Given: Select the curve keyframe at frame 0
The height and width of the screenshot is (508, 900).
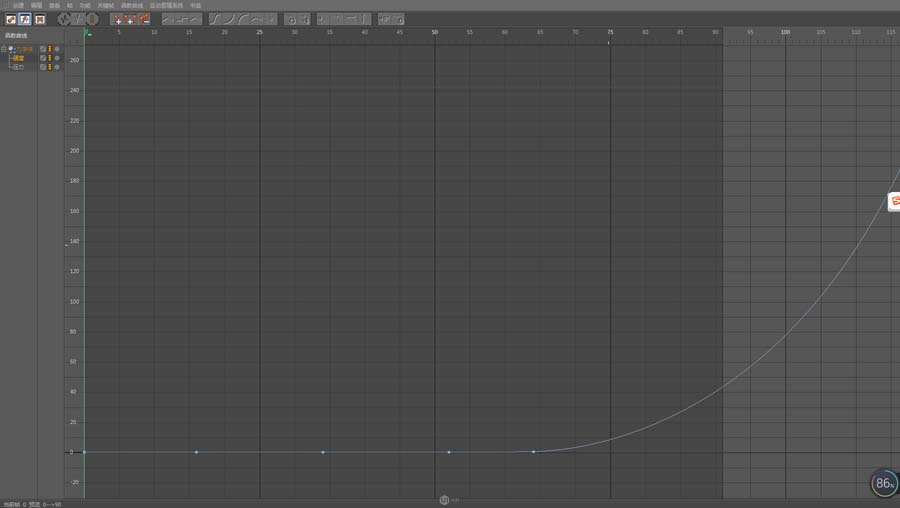Looking at the screenshot, I should click(x=84, y=452).
